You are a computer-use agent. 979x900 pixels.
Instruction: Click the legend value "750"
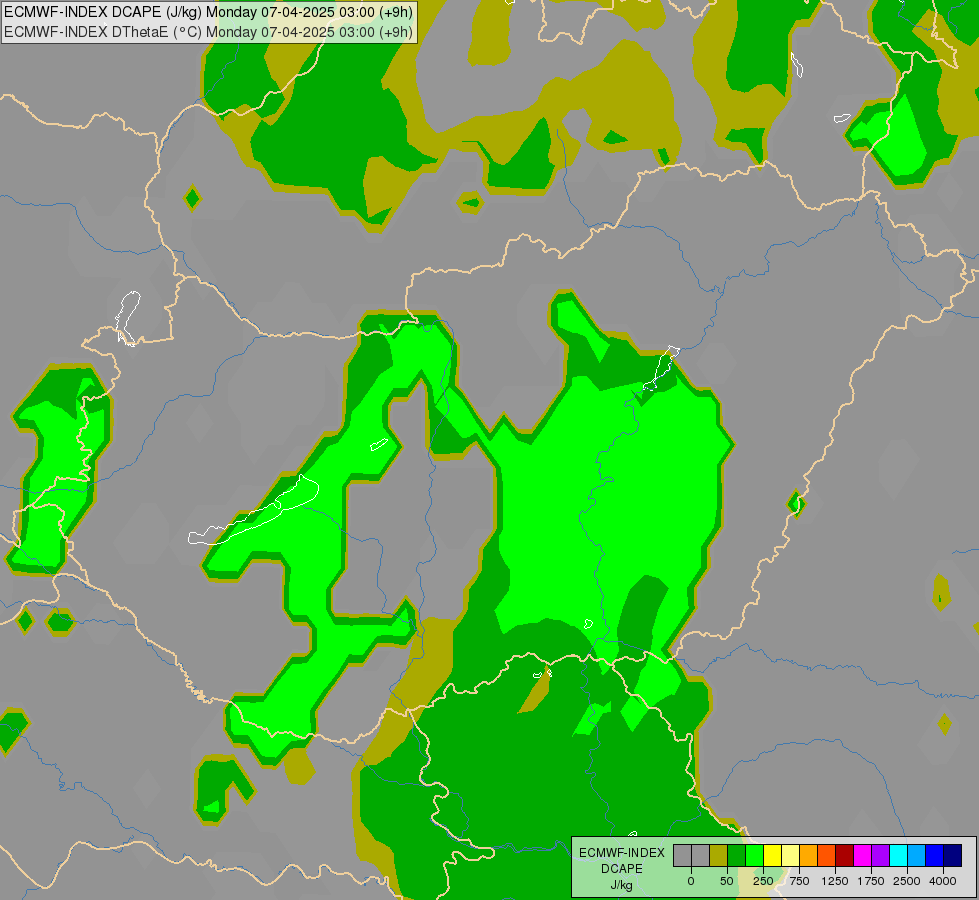click(x=799, y=881)
